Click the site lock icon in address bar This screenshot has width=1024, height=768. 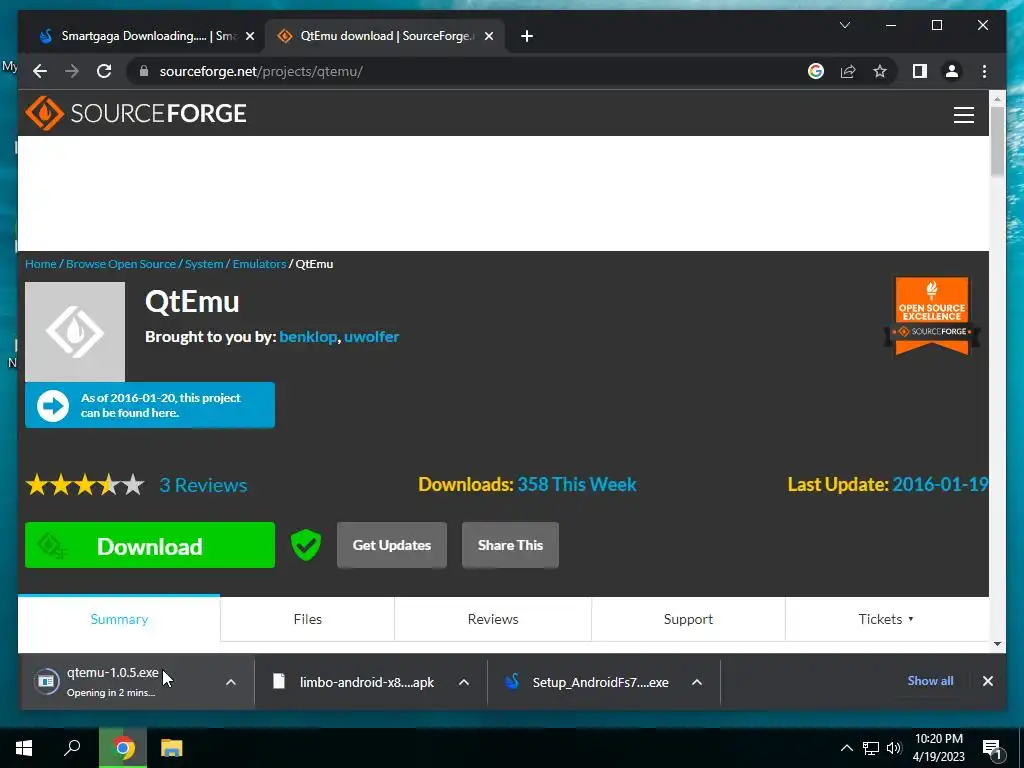144,71
